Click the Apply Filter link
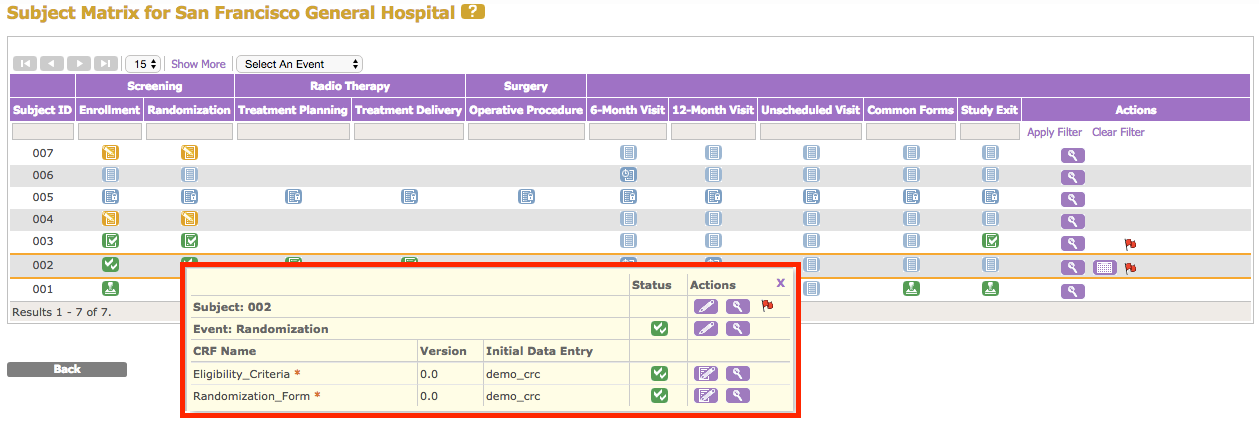1259x423 pixels. coord(1054,132)
